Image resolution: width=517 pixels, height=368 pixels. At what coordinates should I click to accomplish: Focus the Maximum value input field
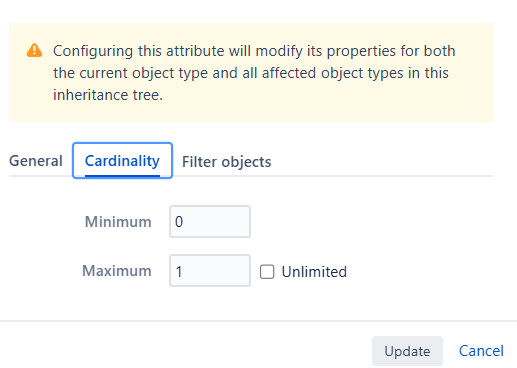coord(210,271)
